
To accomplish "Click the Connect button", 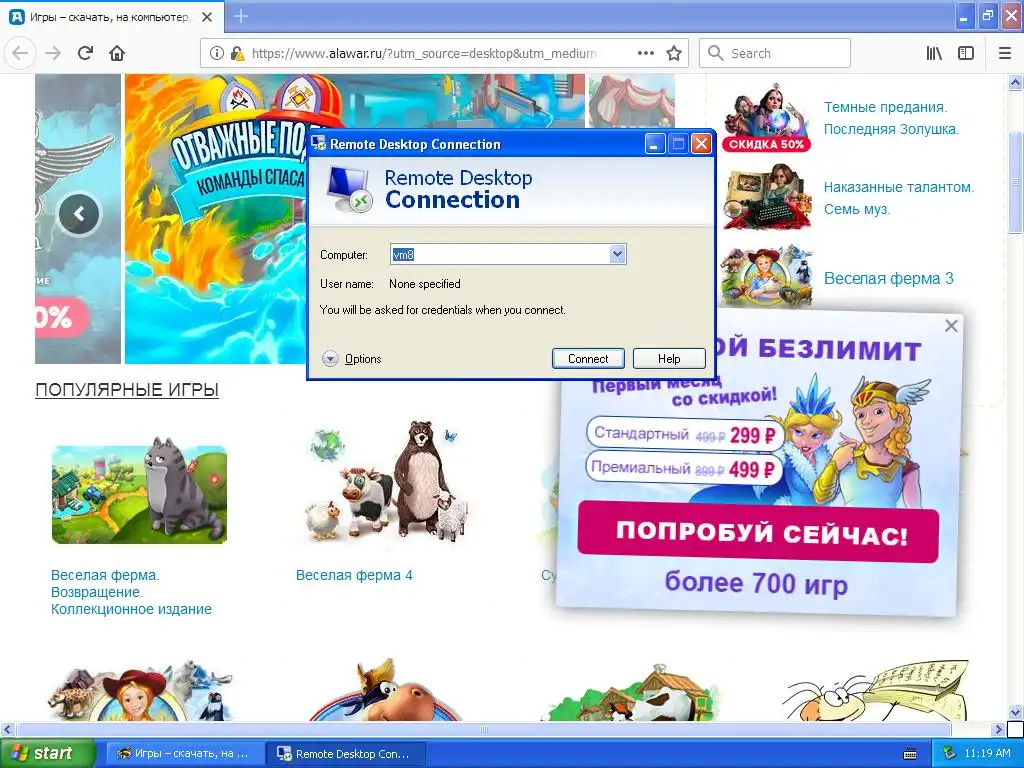I will [x=588, y=359].
